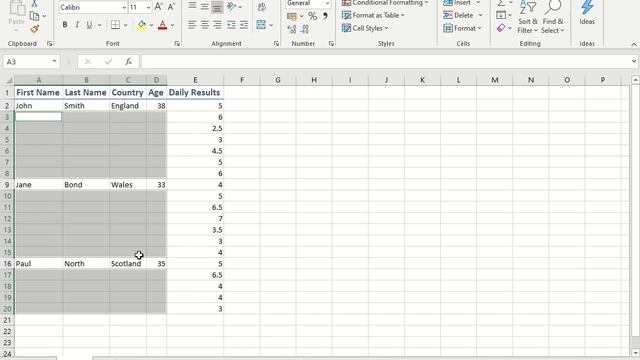Open the Ideas lightning button
Screen dimensions: 640x360
point(587,13)
